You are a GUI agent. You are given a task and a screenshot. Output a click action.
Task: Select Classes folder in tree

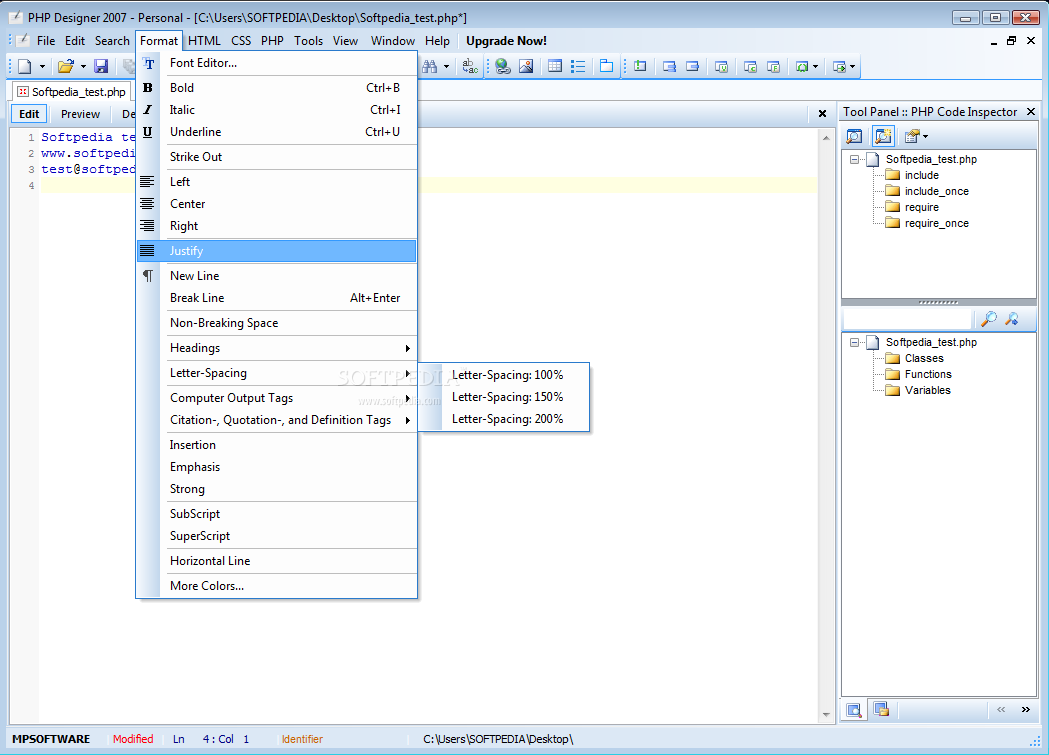pos(924,358)
